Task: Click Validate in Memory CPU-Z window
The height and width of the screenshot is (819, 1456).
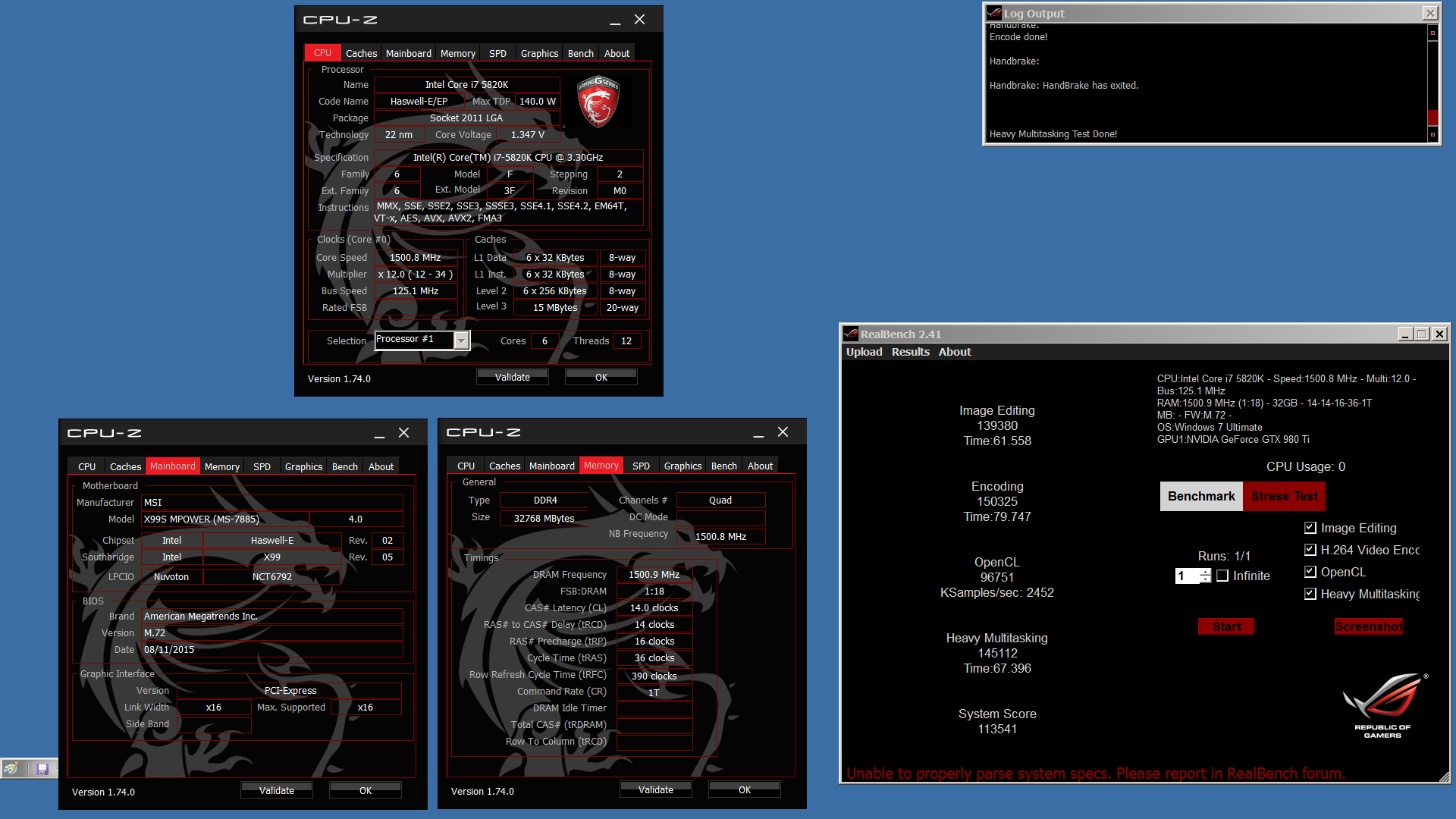Action: pyautogui.click(x=656, y=789)
